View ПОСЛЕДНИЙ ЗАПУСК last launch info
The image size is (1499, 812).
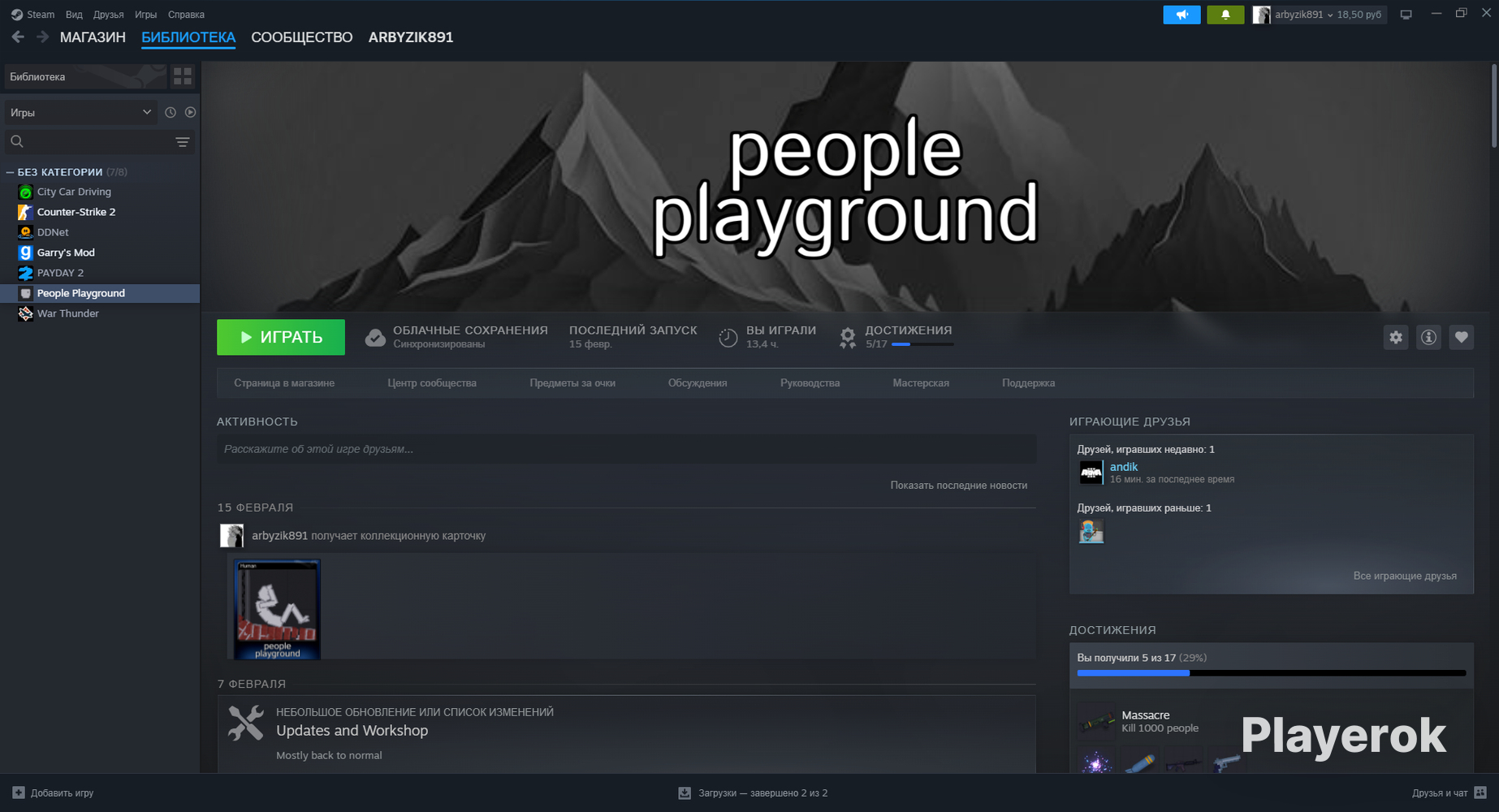coord(633,337)
